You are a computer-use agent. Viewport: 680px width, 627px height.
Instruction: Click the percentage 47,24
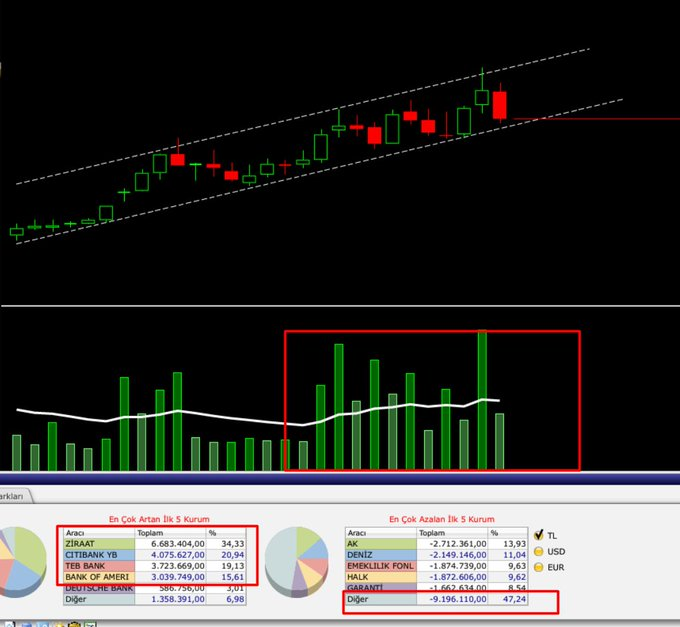(515, 599)
